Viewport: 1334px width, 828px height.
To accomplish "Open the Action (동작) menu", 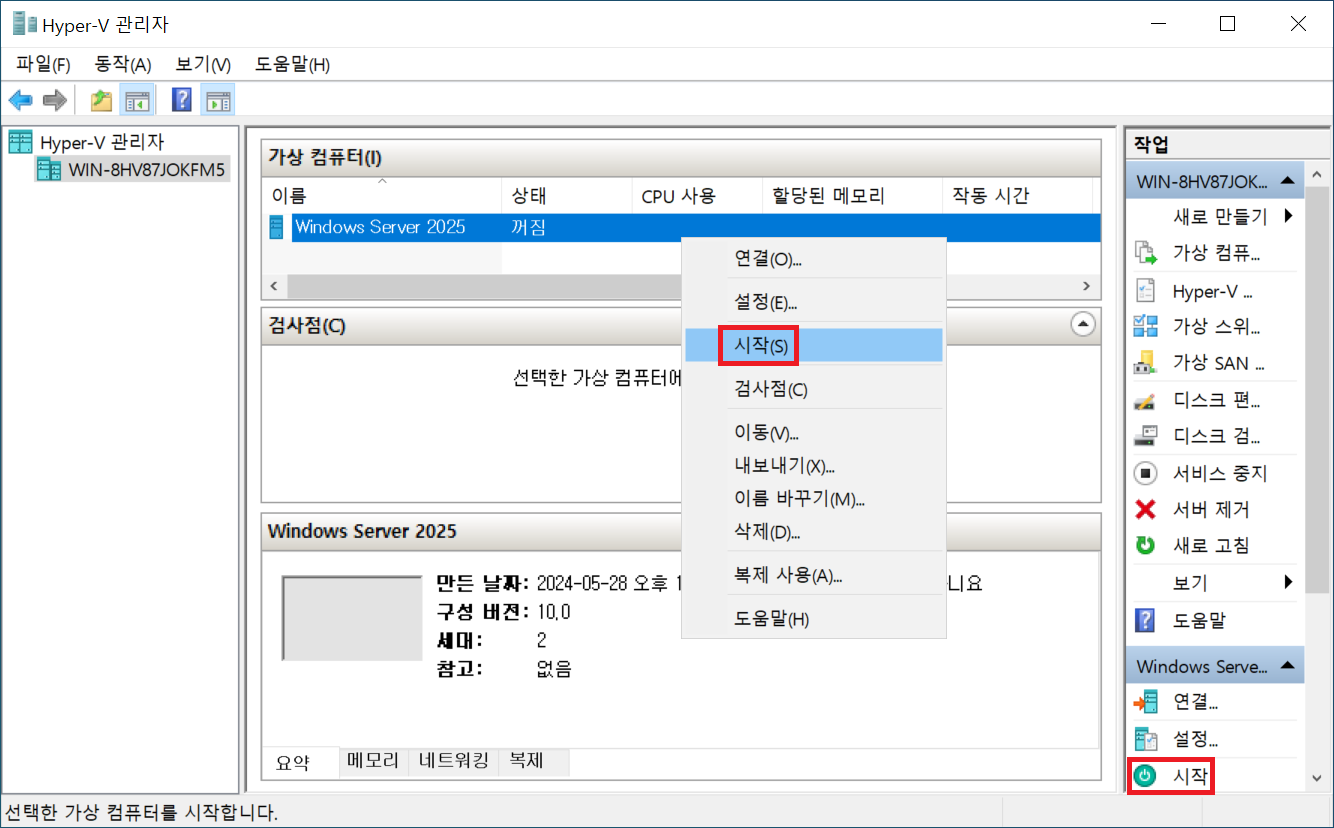I will (122, 65).
